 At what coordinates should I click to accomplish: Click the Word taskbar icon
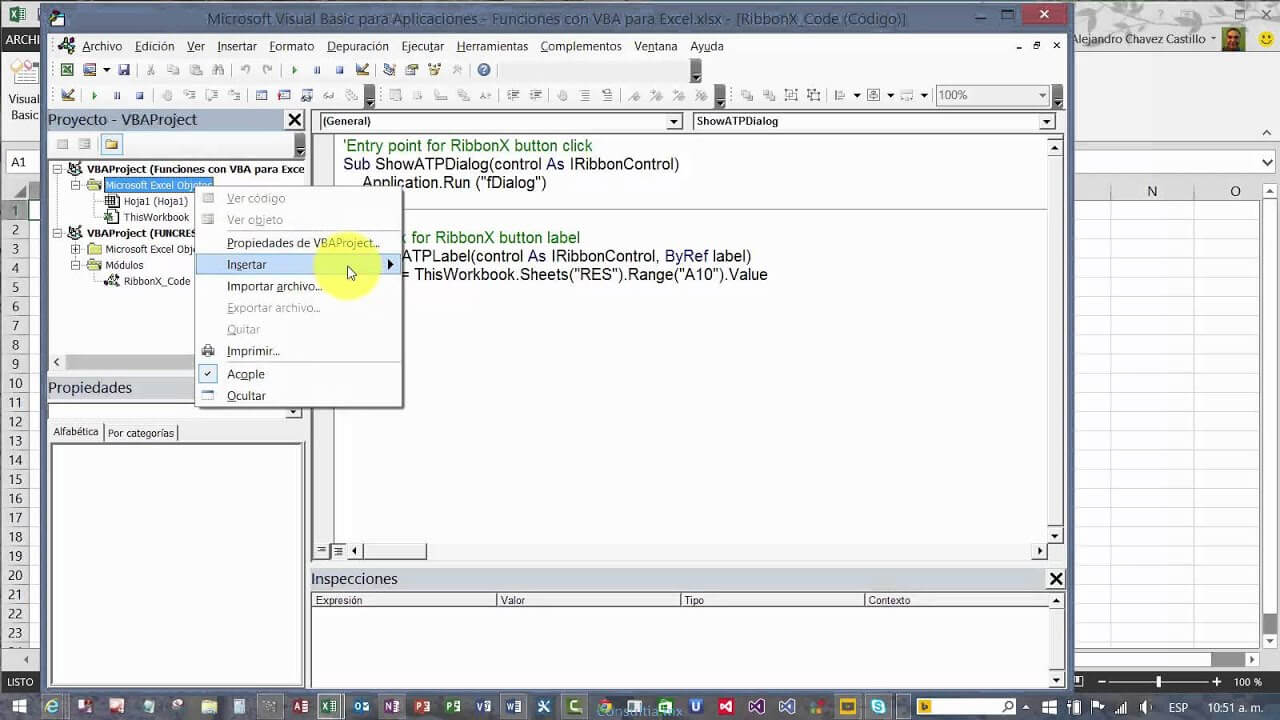[x=514, y=707]
